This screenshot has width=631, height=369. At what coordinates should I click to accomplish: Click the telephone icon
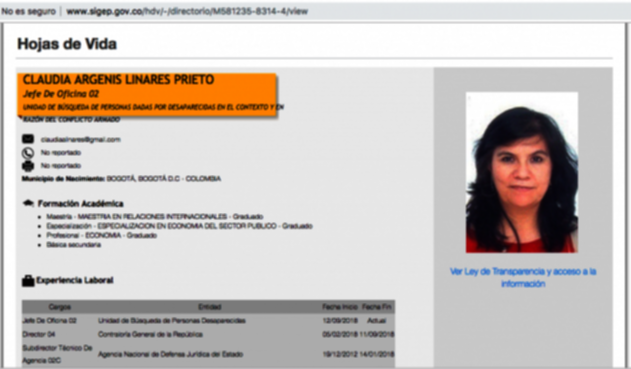[28, 153]
